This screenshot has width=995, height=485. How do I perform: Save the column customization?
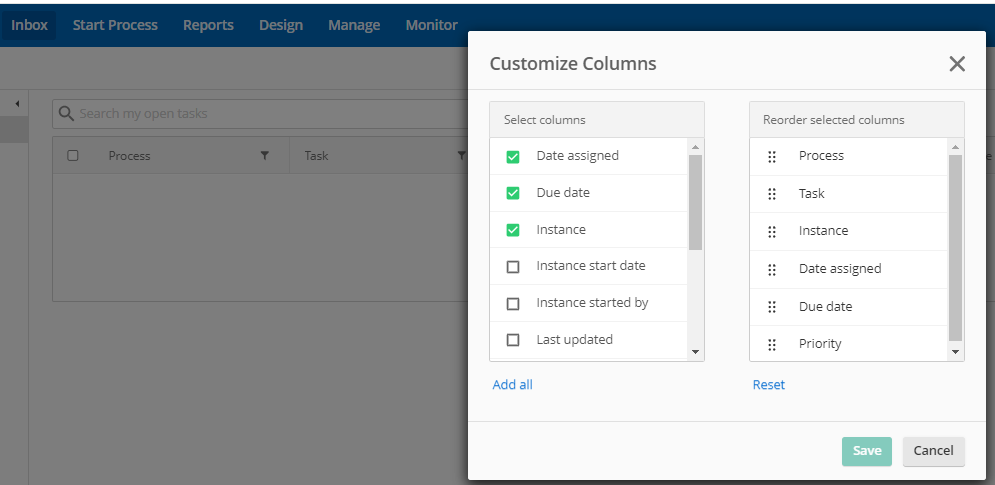coord(867,451)
